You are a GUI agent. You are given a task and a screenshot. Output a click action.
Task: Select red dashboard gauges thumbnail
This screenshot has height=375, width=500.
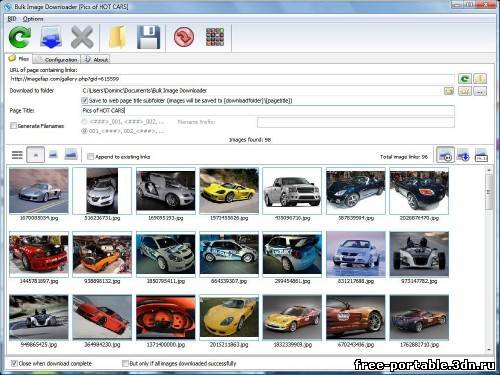coord(166,317)
